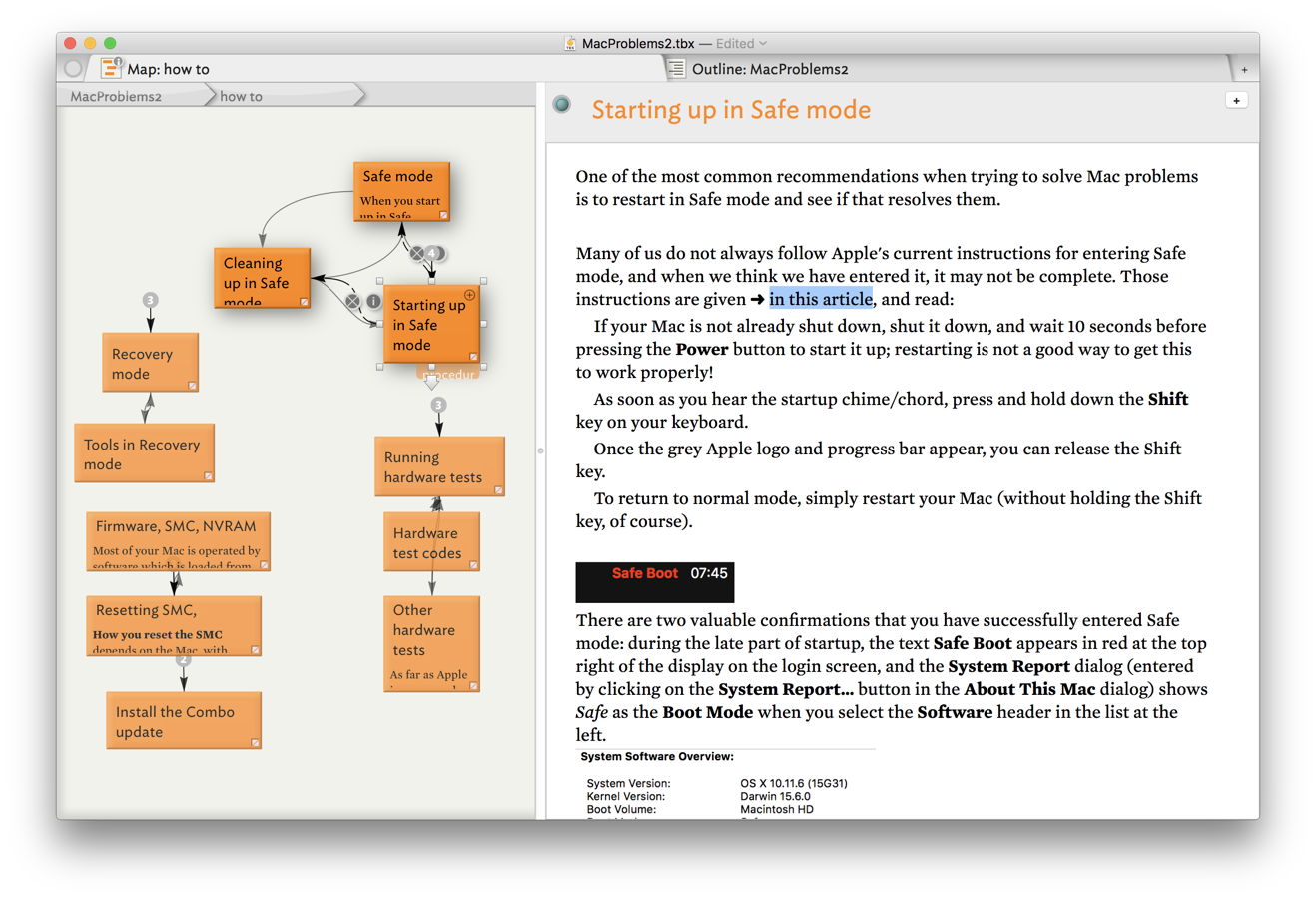Screen dimensions: 1316x900
Task: Click the MacProblems2.tbx document icon in the title bar
Action: (570, 43)
